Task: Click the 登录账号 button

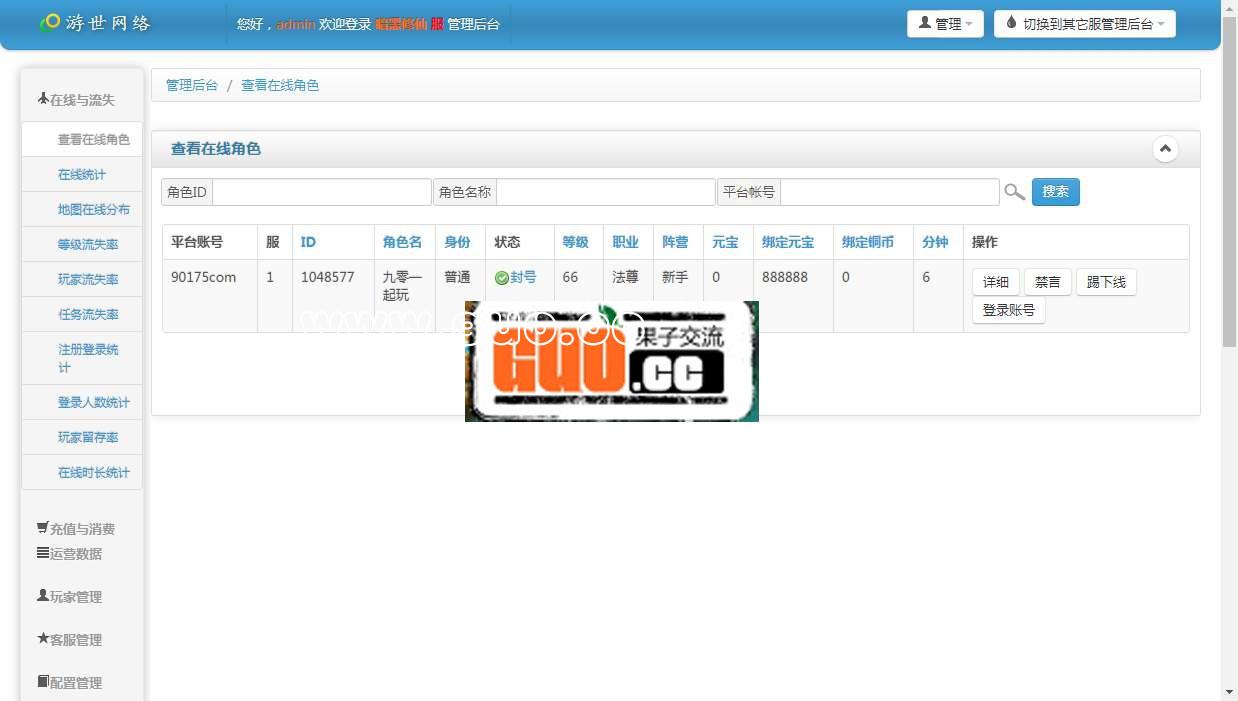Action: 1009,310
